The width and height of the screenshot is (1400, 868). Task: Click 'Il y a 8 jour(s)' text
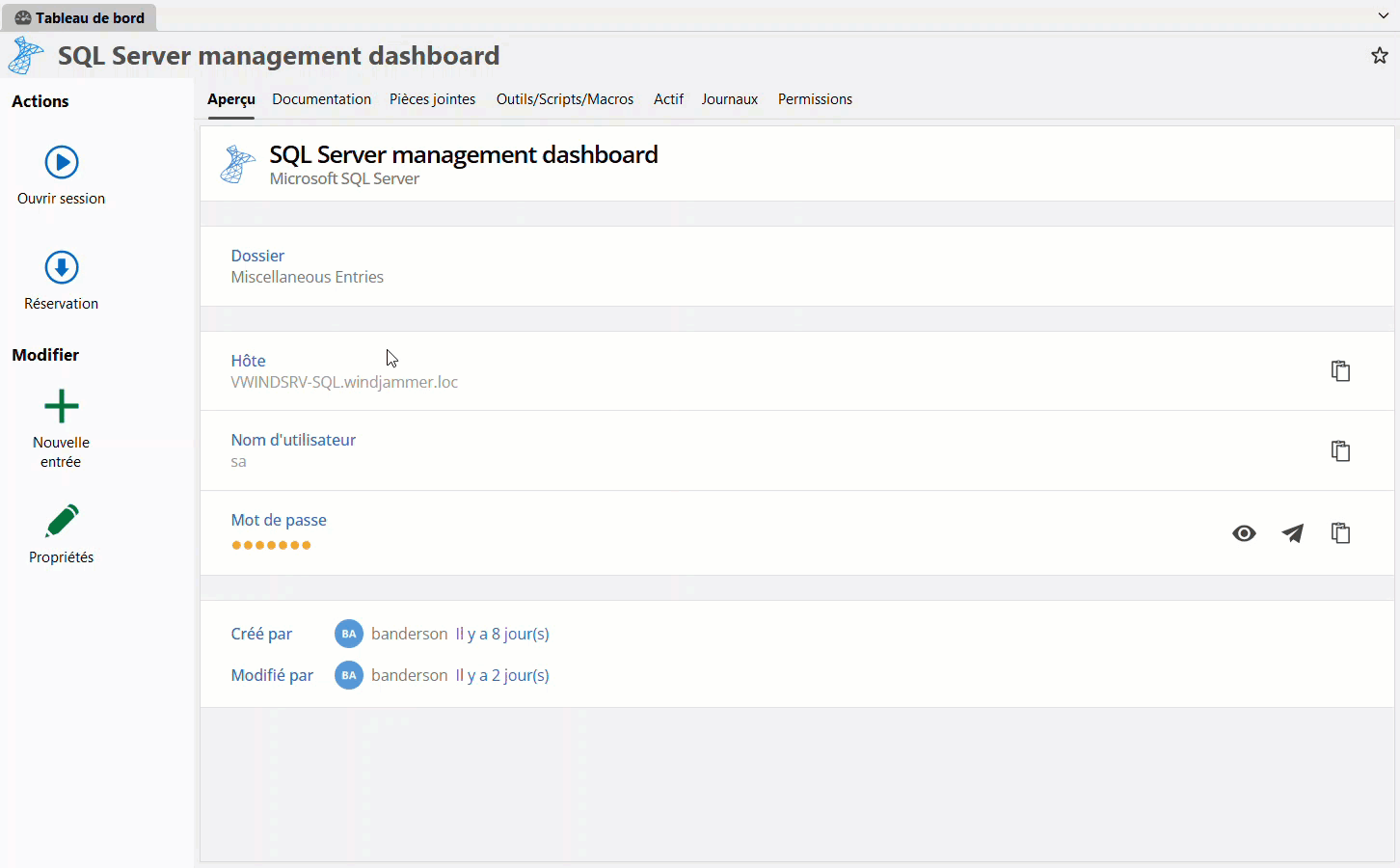(x=502, y=634)
